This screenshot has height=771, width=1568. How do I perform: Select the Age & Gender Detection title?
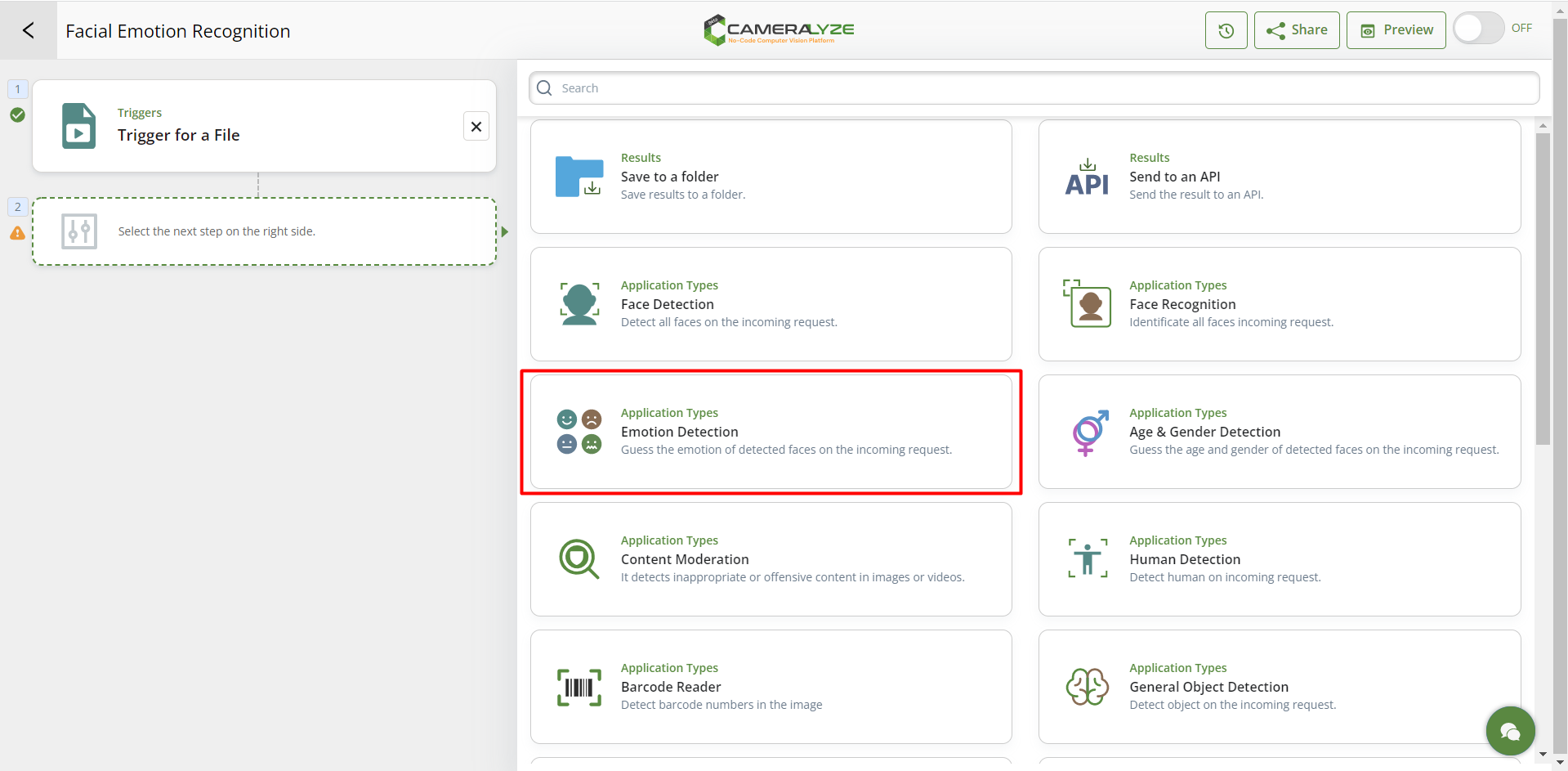pyautogui.click(x=1204, y=432)
